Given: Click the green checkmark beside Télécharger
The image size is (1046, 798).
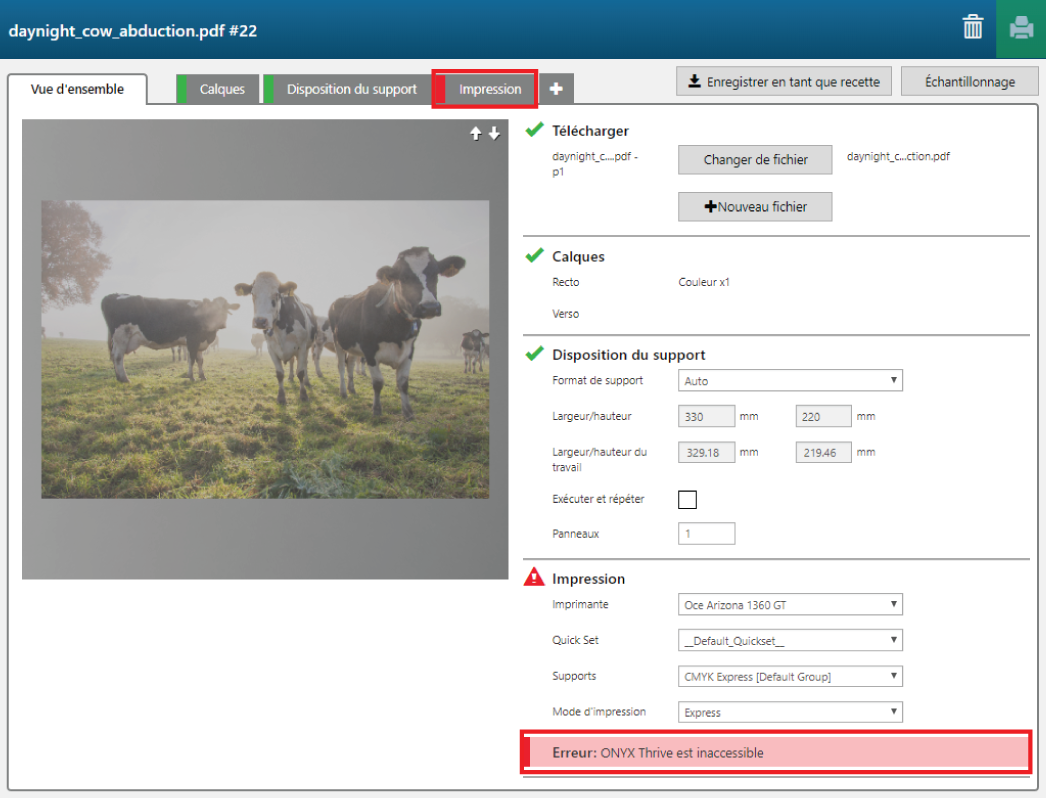Looking at the screenshot, I should coord(534,129).
